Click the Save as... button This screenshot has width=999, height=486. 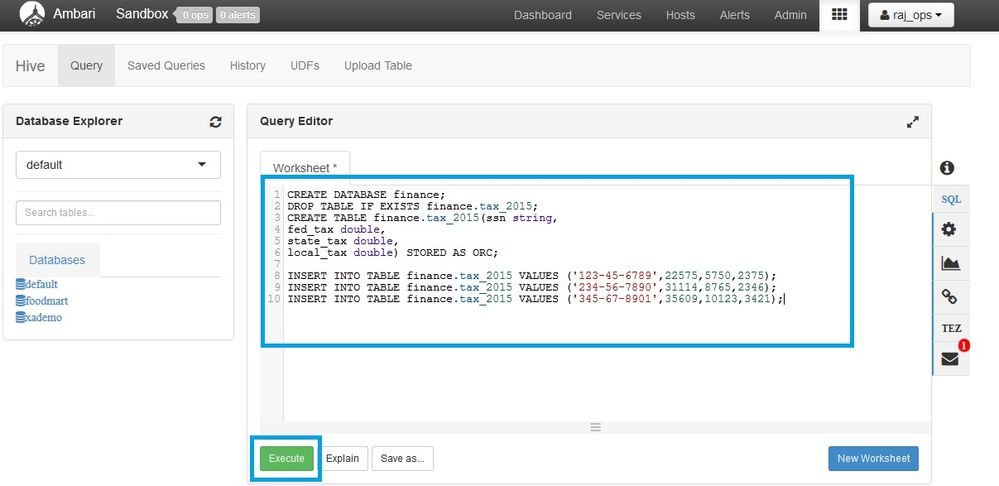click(403, 459)
